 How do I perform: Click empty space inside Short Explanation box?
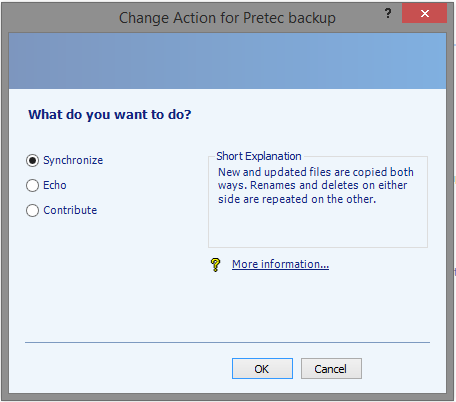point(317,227)
